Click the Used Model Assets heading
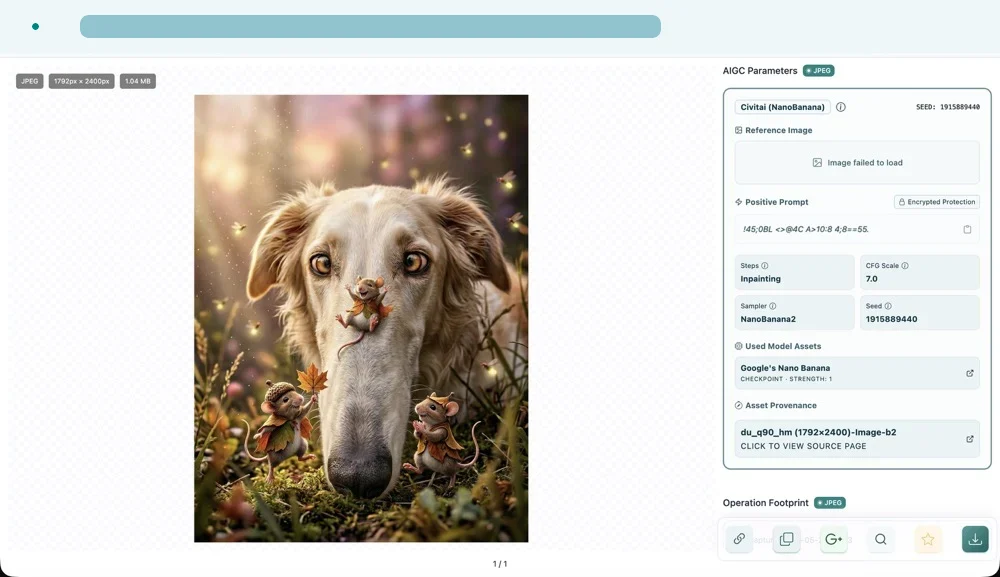Screen dimensions: 1000x577 [783, 346]
